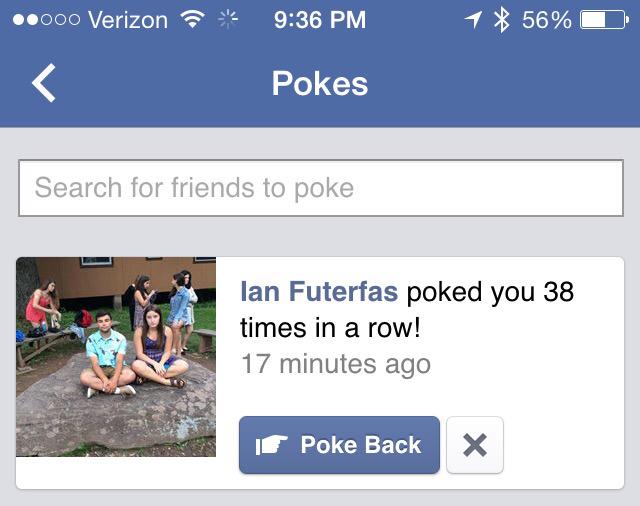Tap the location services arrow icon

point(473,20)
